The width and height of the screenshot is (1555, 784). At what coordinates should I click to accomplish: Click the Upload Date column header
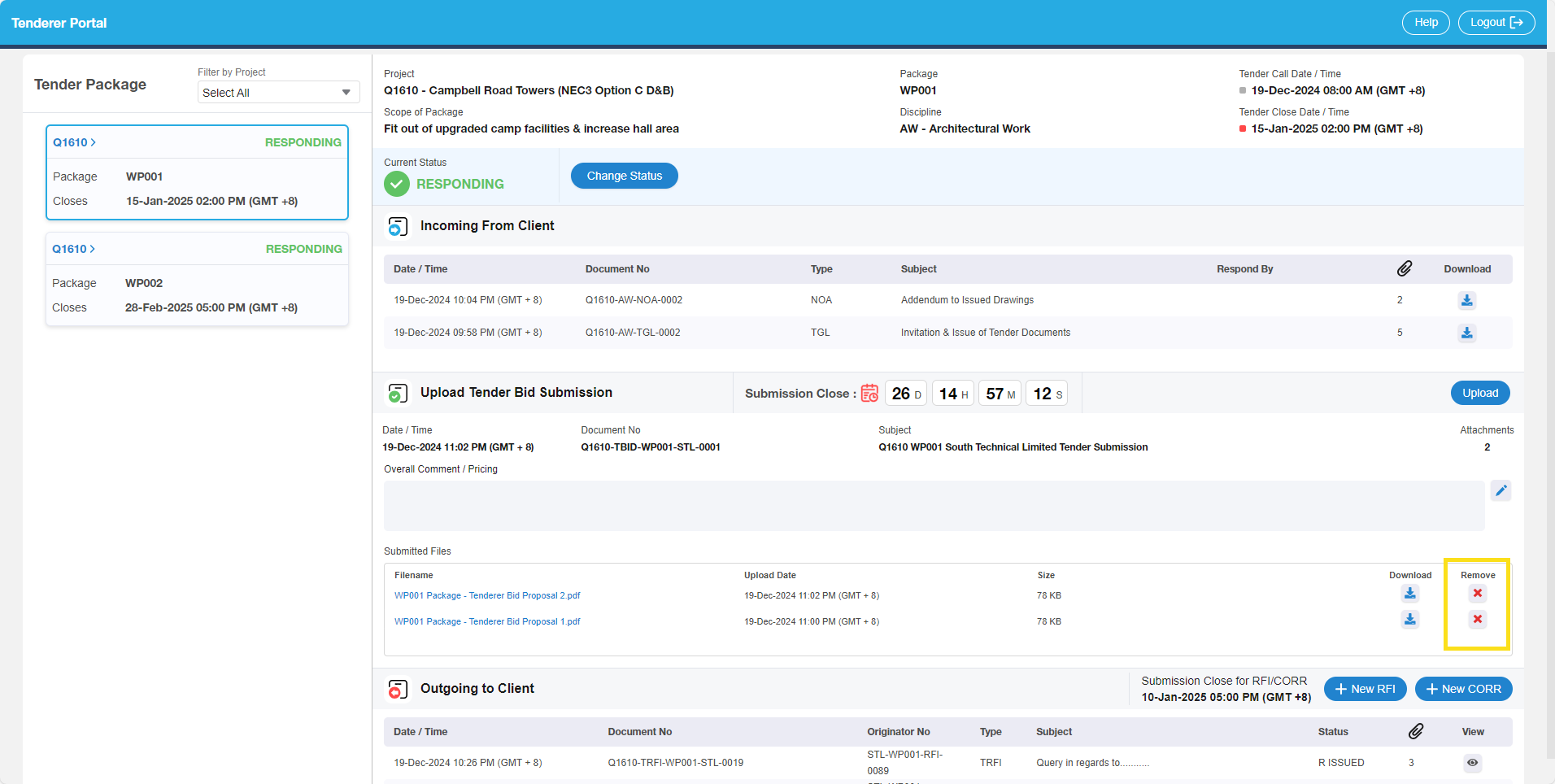[770, 575]
